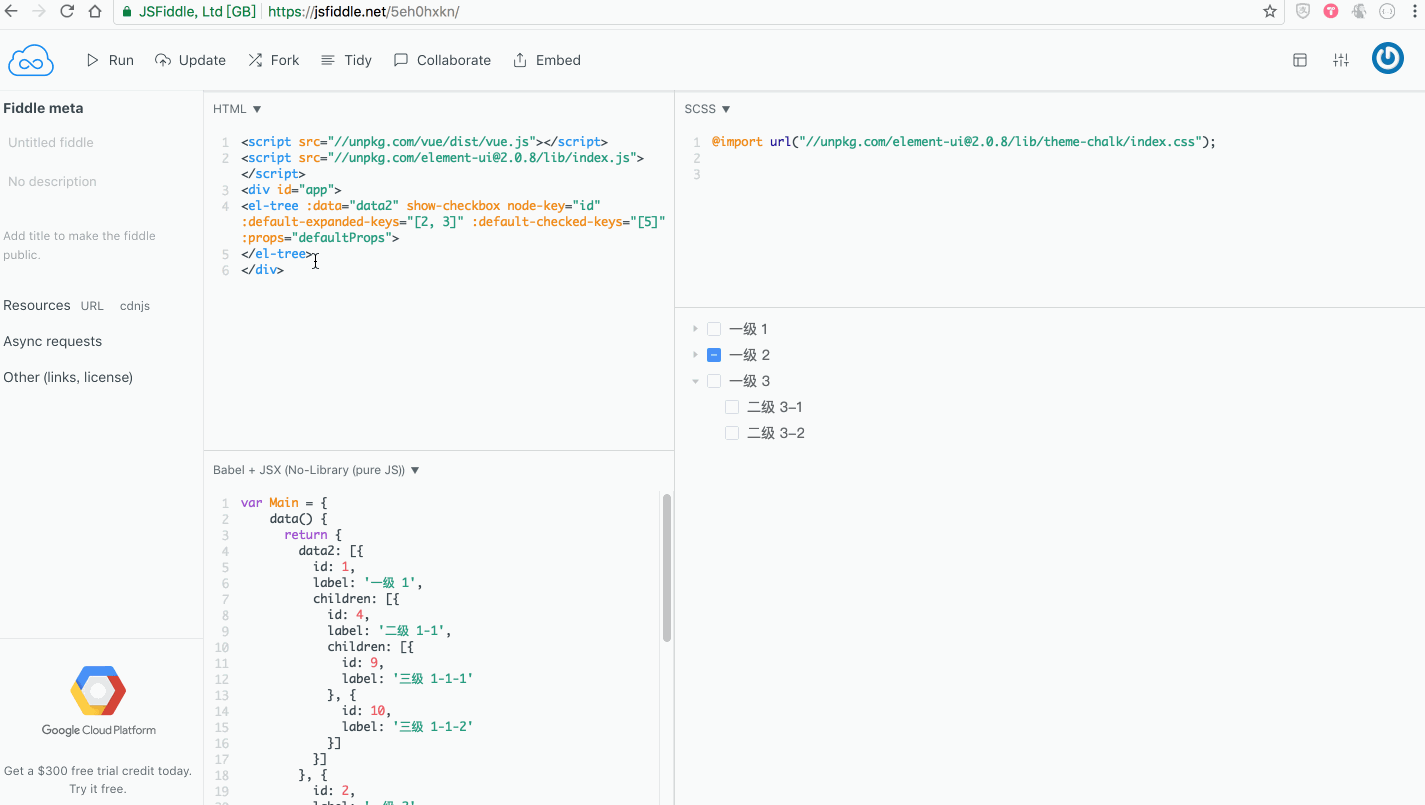Click the Google Cloud Platform logo
1425x805 pixels.
point(97,689)
